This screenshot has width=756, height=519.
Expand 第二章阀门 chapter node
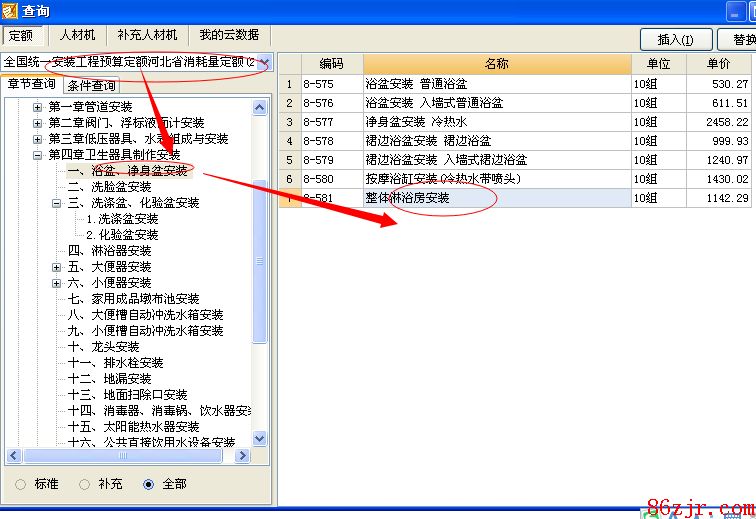pyautogui.click(x=38, y=123)
